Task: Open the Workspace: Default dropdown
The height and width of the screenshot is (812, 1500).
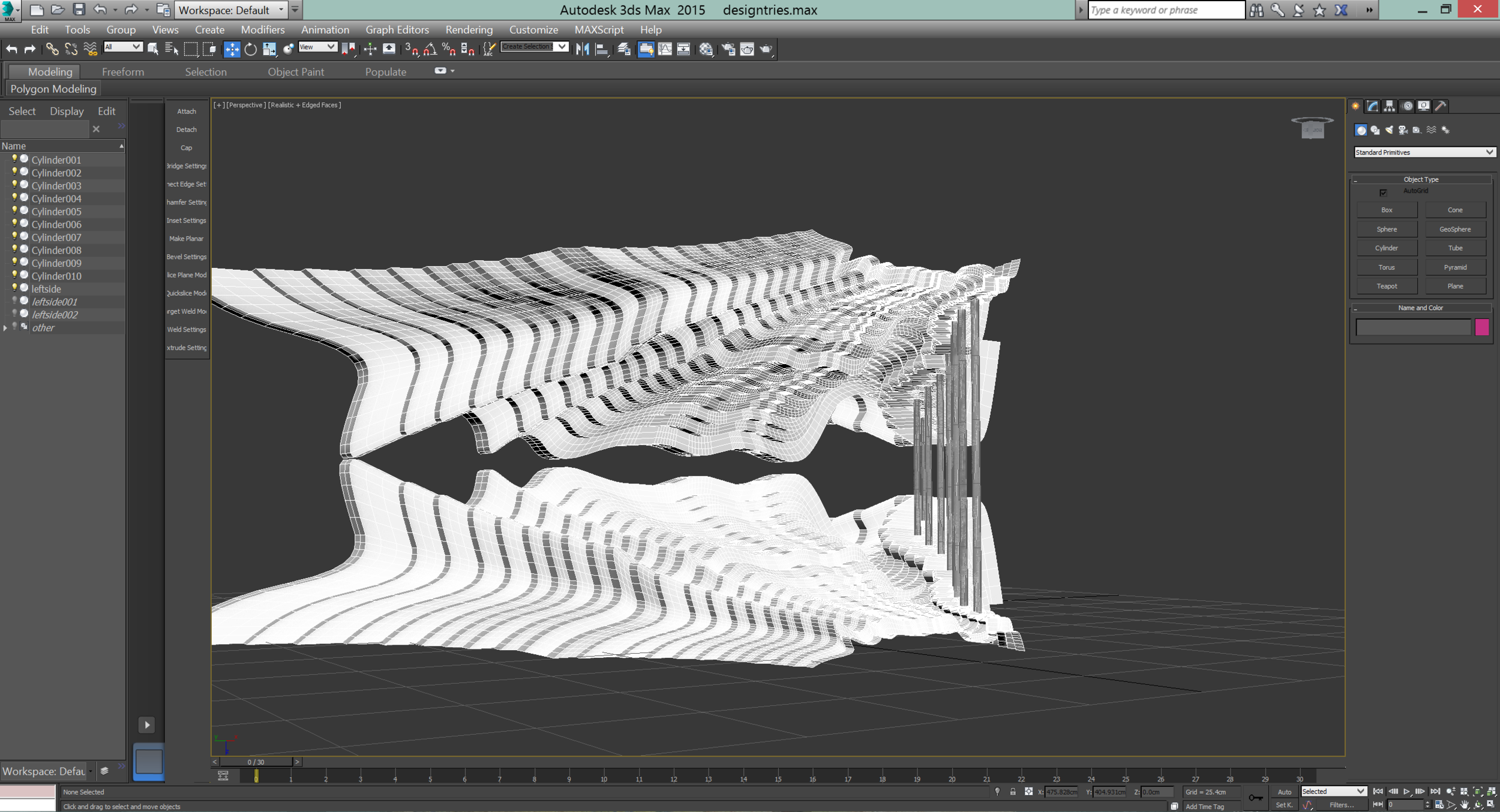Action: [x=231, y=10]
